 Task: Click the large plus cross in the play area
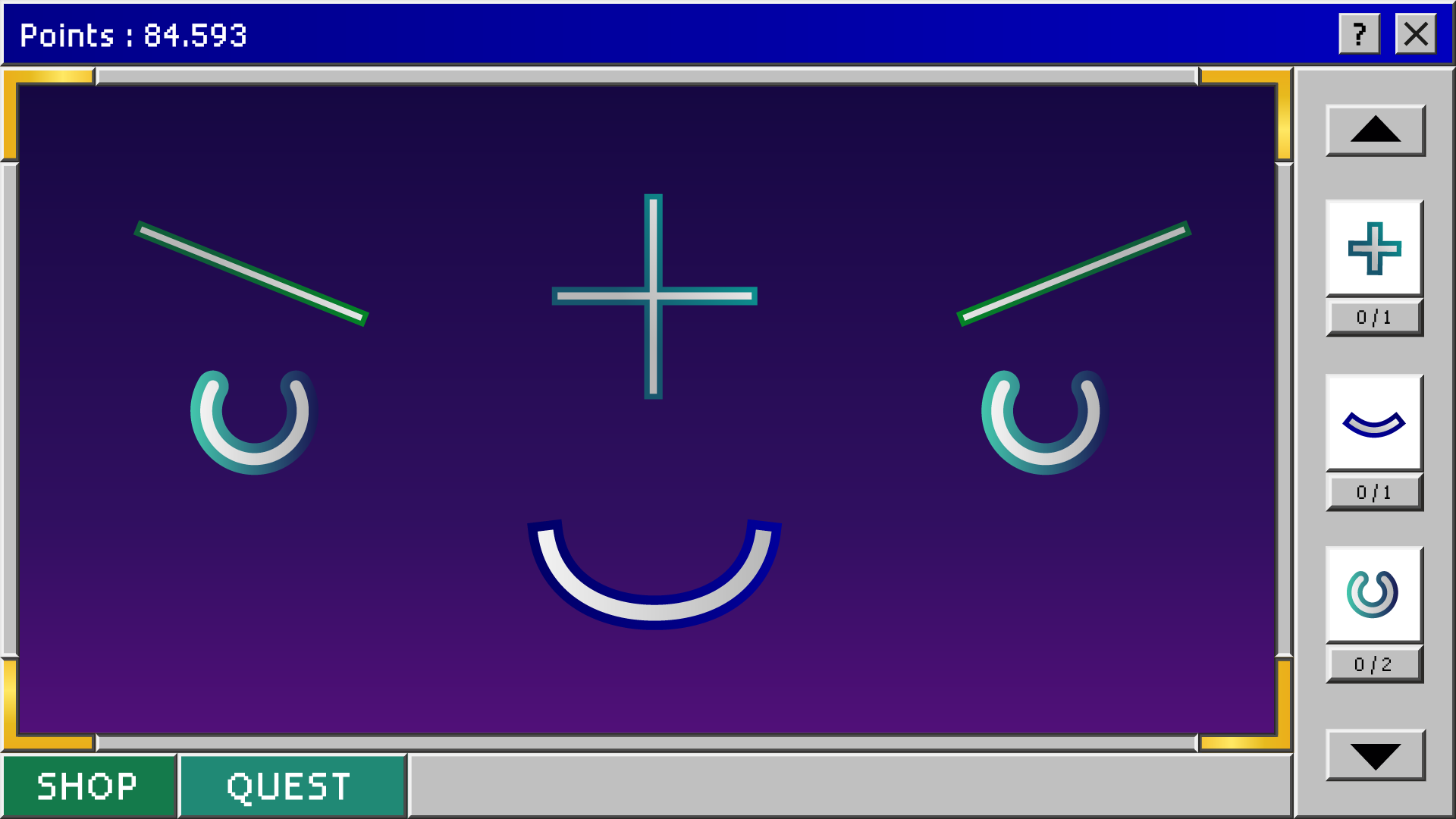click(652, 296)
